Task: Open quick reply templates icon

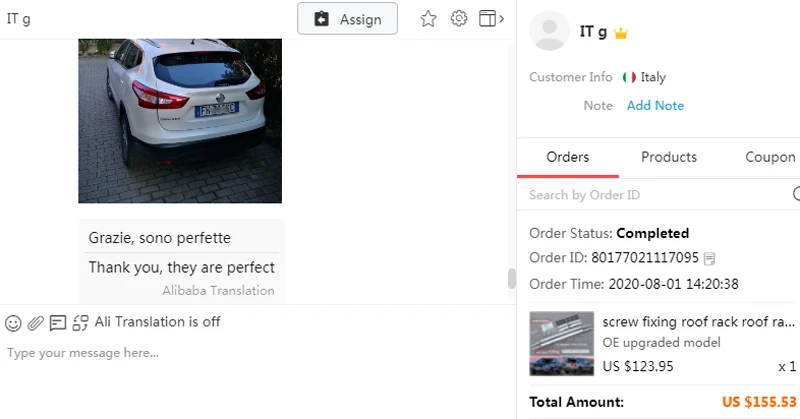Action: pos(58,323)
